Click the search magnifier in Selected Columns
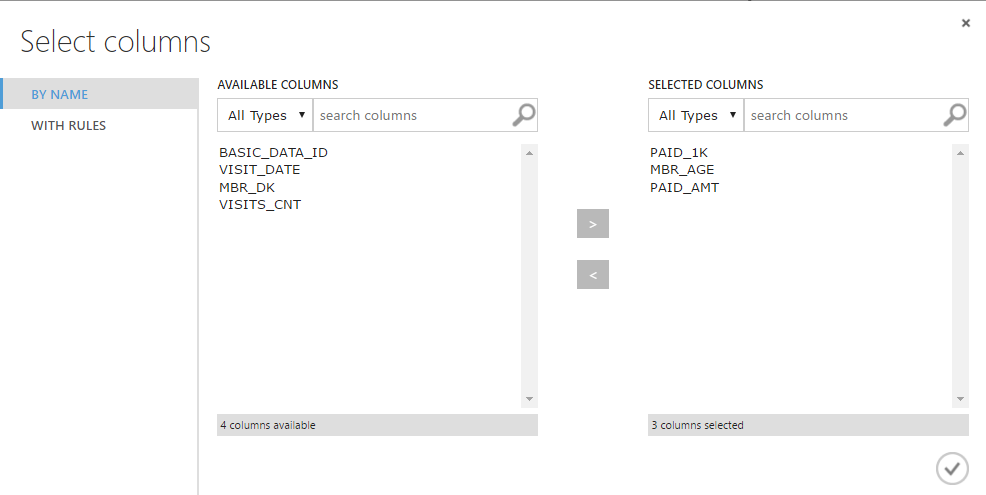 click(954, 115)
